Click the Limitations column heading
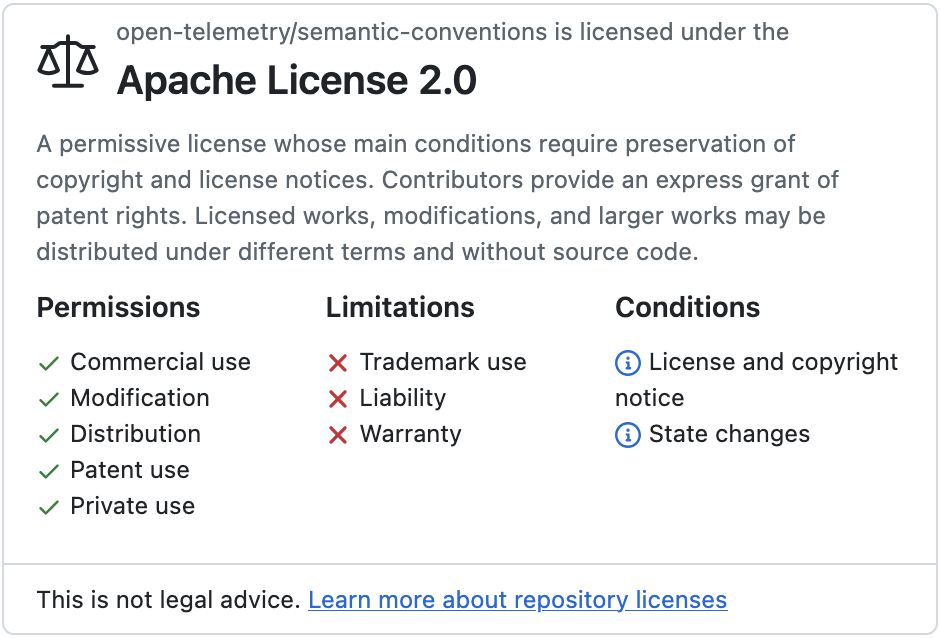The width and height of the screenshot is (940, 638). (400, 307)
